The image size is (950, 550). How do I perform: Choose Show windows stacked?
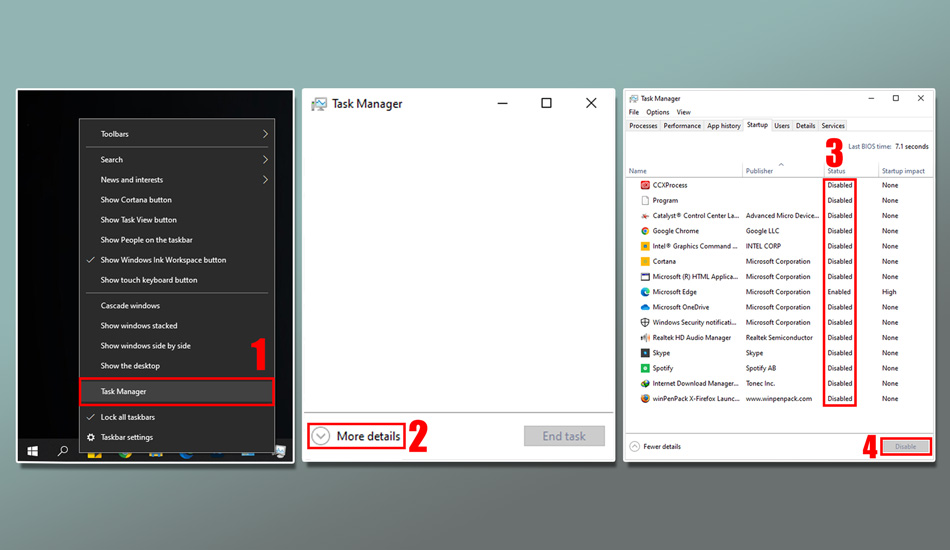pos(139,325)
